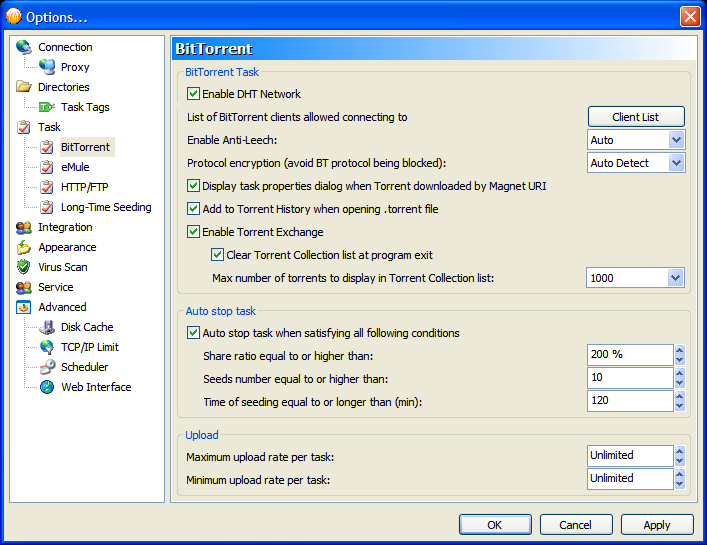The height and width of the screenshot is (545, 707).
Task: Click the Appearance icon
Action: click(x=23, y=247)
